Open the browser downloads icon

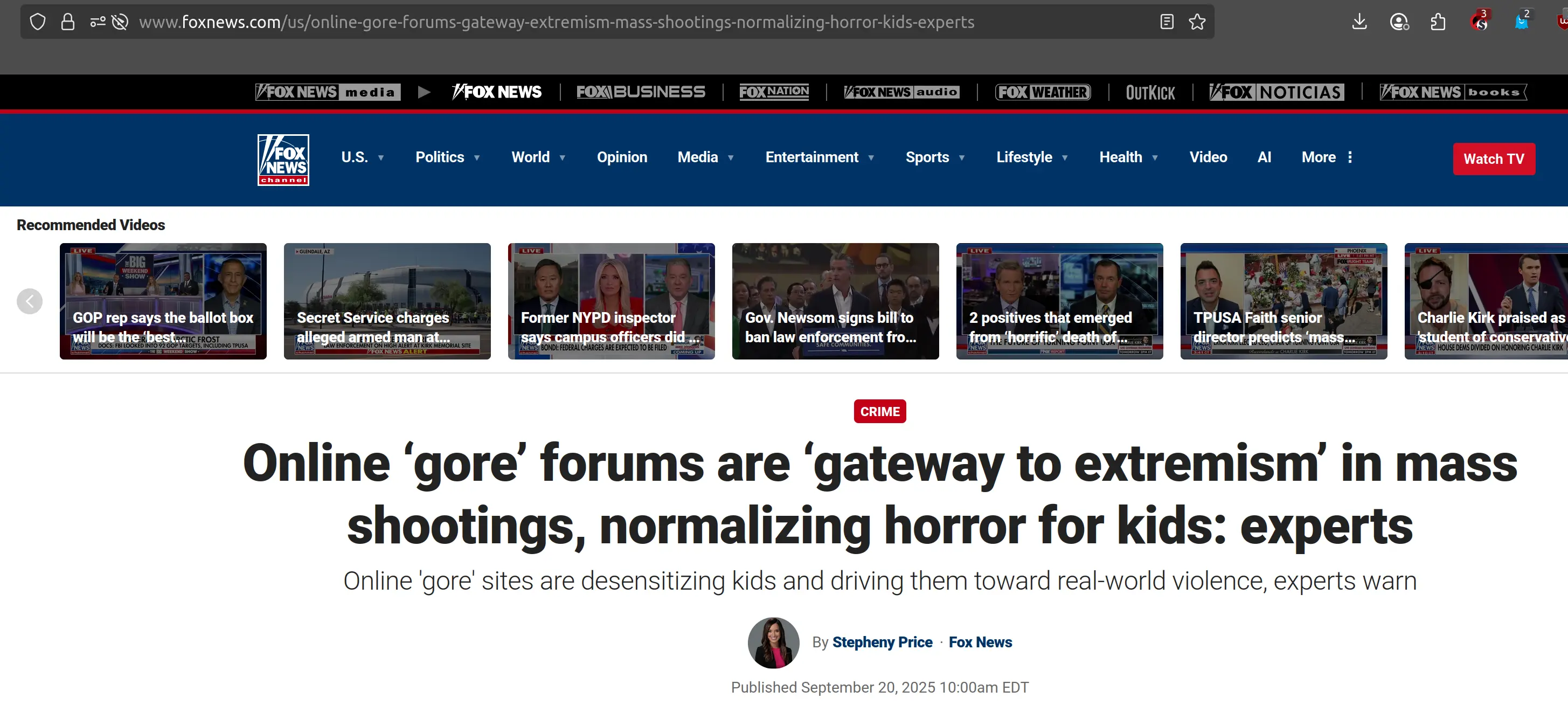click(x=1359, y=22)
